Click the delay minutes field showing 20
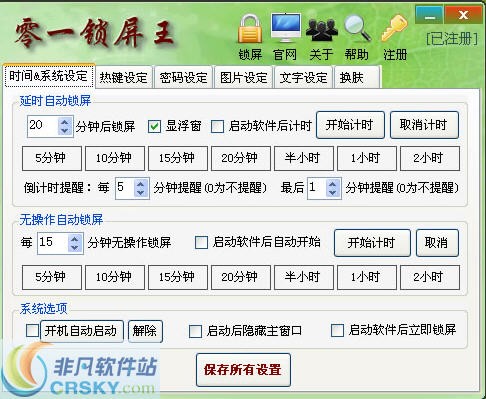486x399 pixels. click(43, 126)
